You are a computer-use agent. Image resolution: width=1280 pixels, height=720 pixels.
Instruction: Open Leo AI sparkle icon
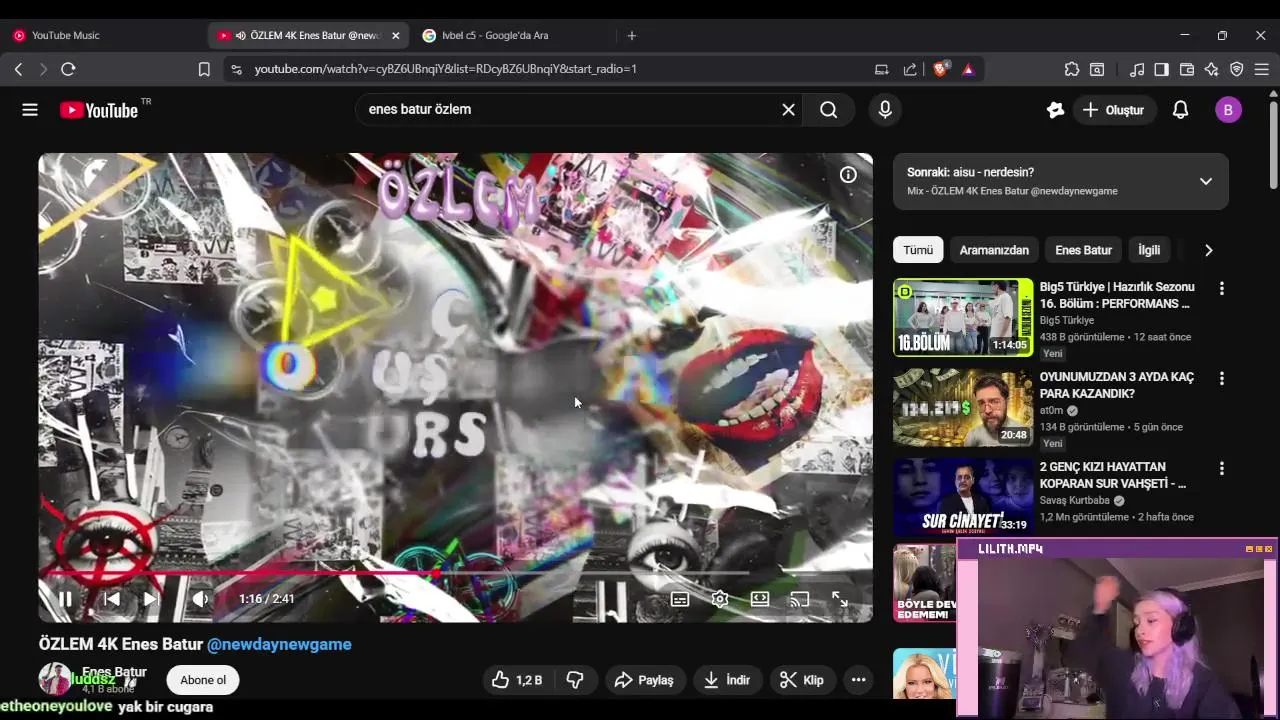(x=1212, y=69)
